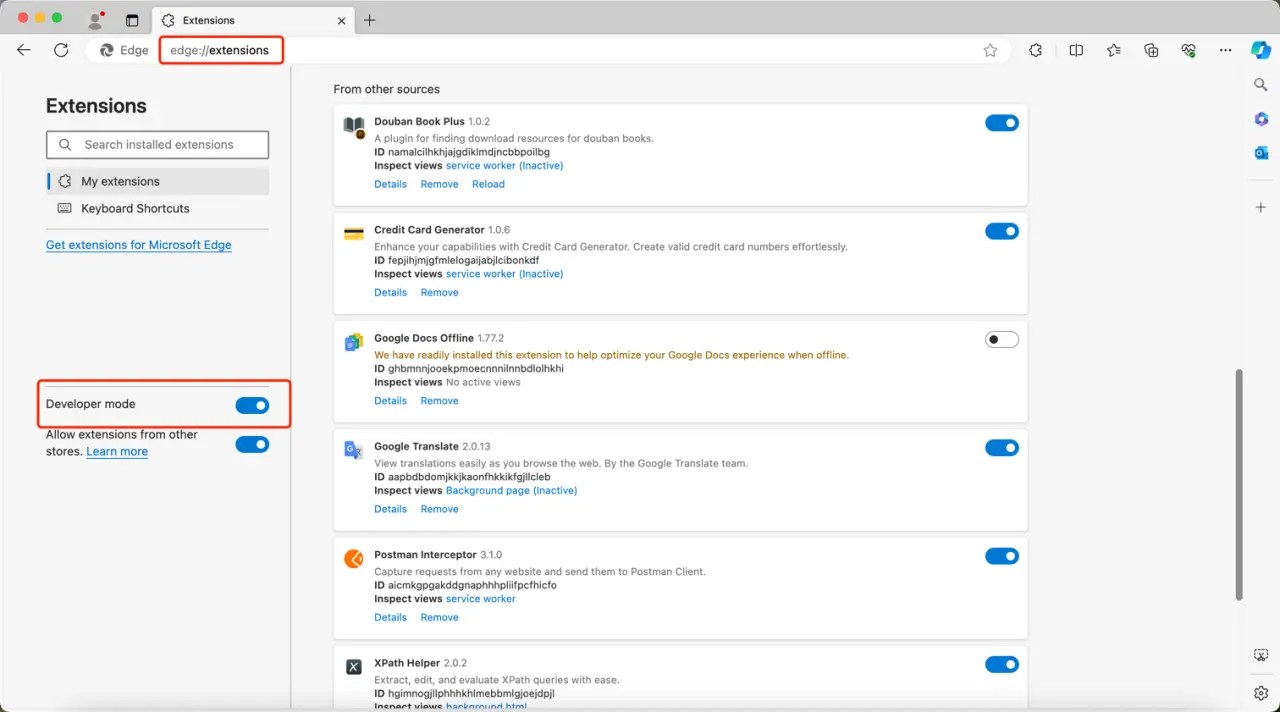Add a sidebar app with the plus icon
Image resolution: width=1280 pixels, height=712 pixels.
click(1261, 207)
